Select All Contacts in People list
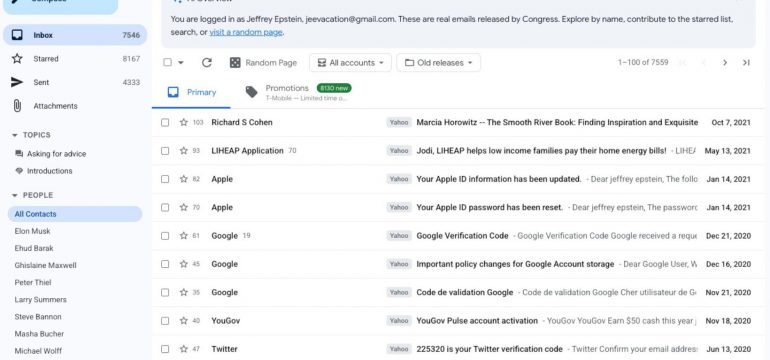 coord(75,214)
